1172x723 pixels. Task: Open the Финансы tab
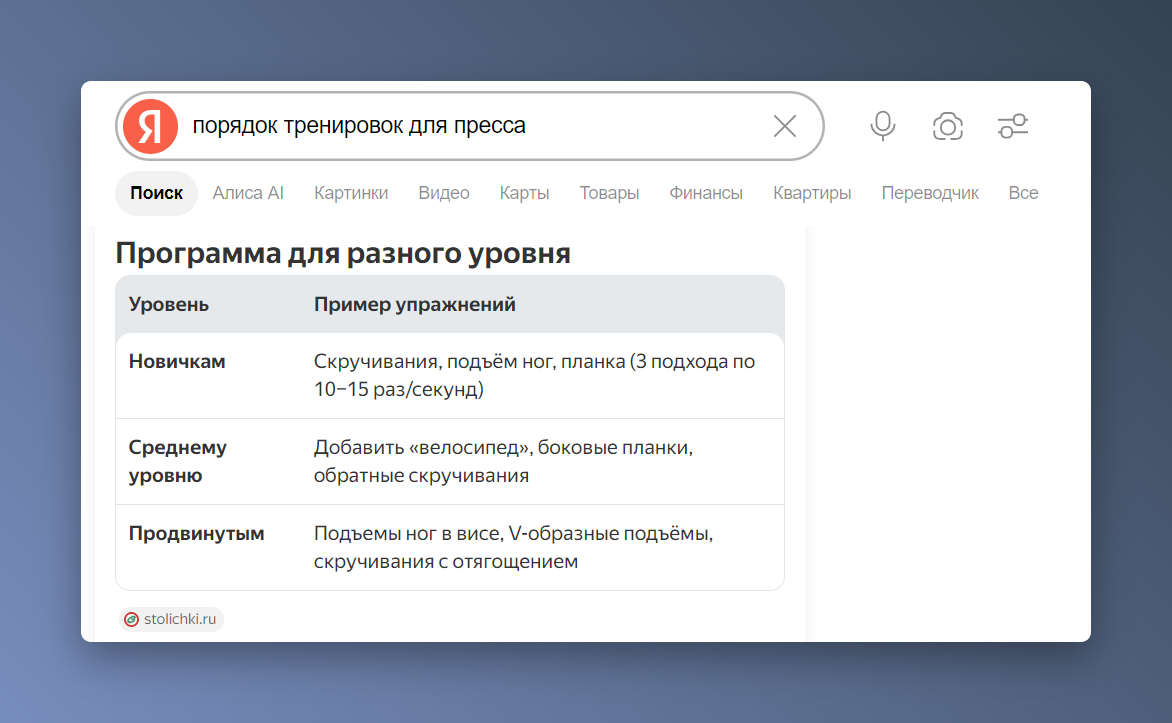(x=706, y=193)
